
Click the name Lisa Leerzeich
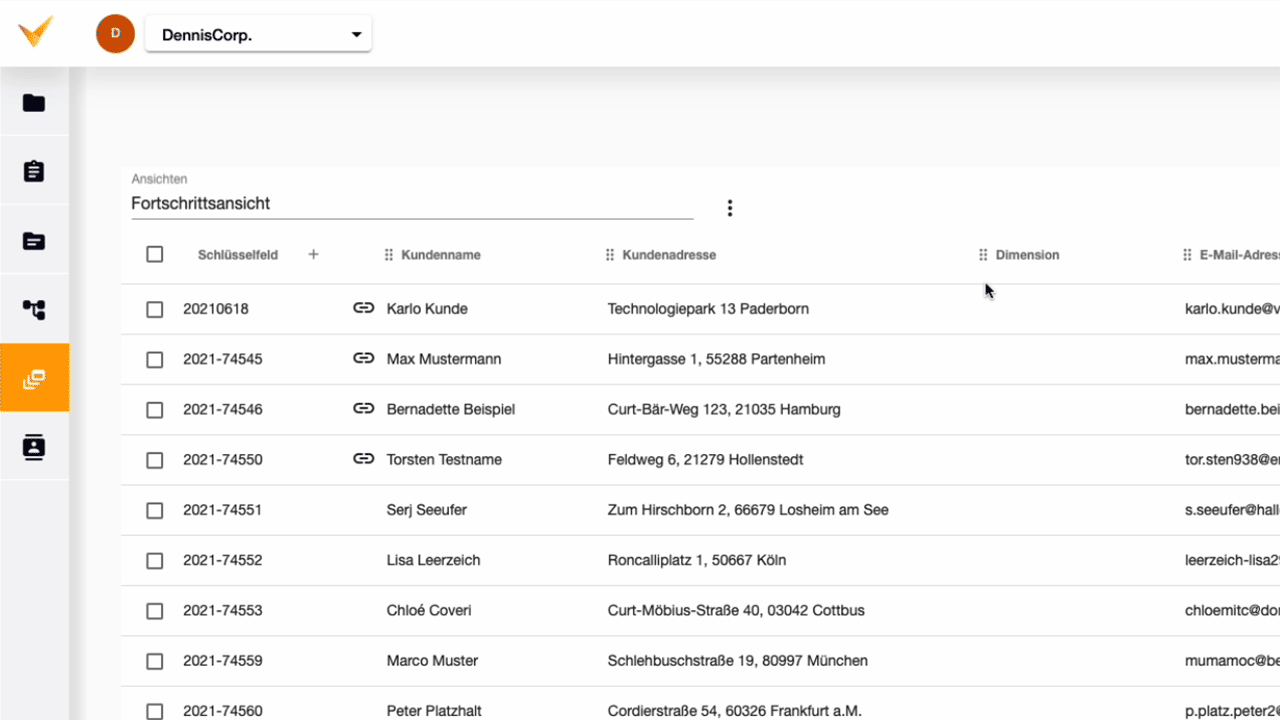[x=434, y=560]
